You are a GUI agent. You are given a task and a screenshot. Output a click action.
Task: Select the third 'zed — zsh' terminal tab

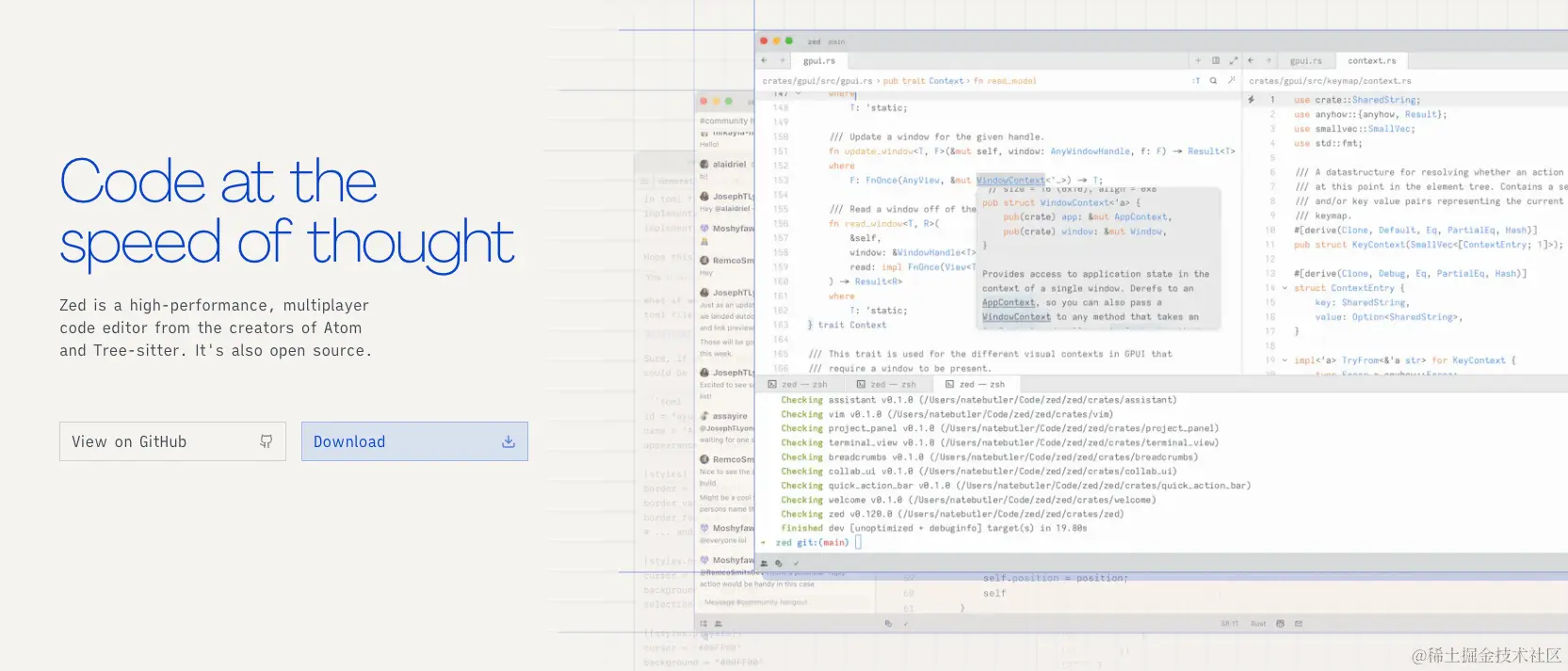tap(976, 385)
